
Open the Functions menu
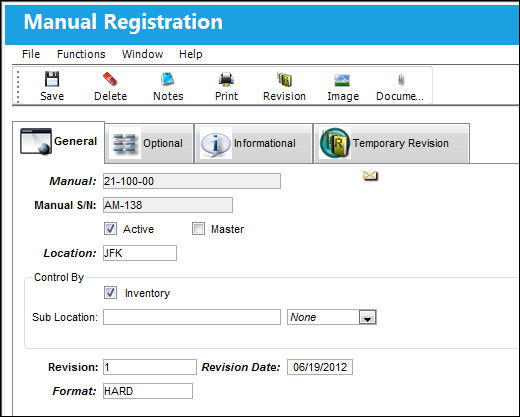click(81, 54)
